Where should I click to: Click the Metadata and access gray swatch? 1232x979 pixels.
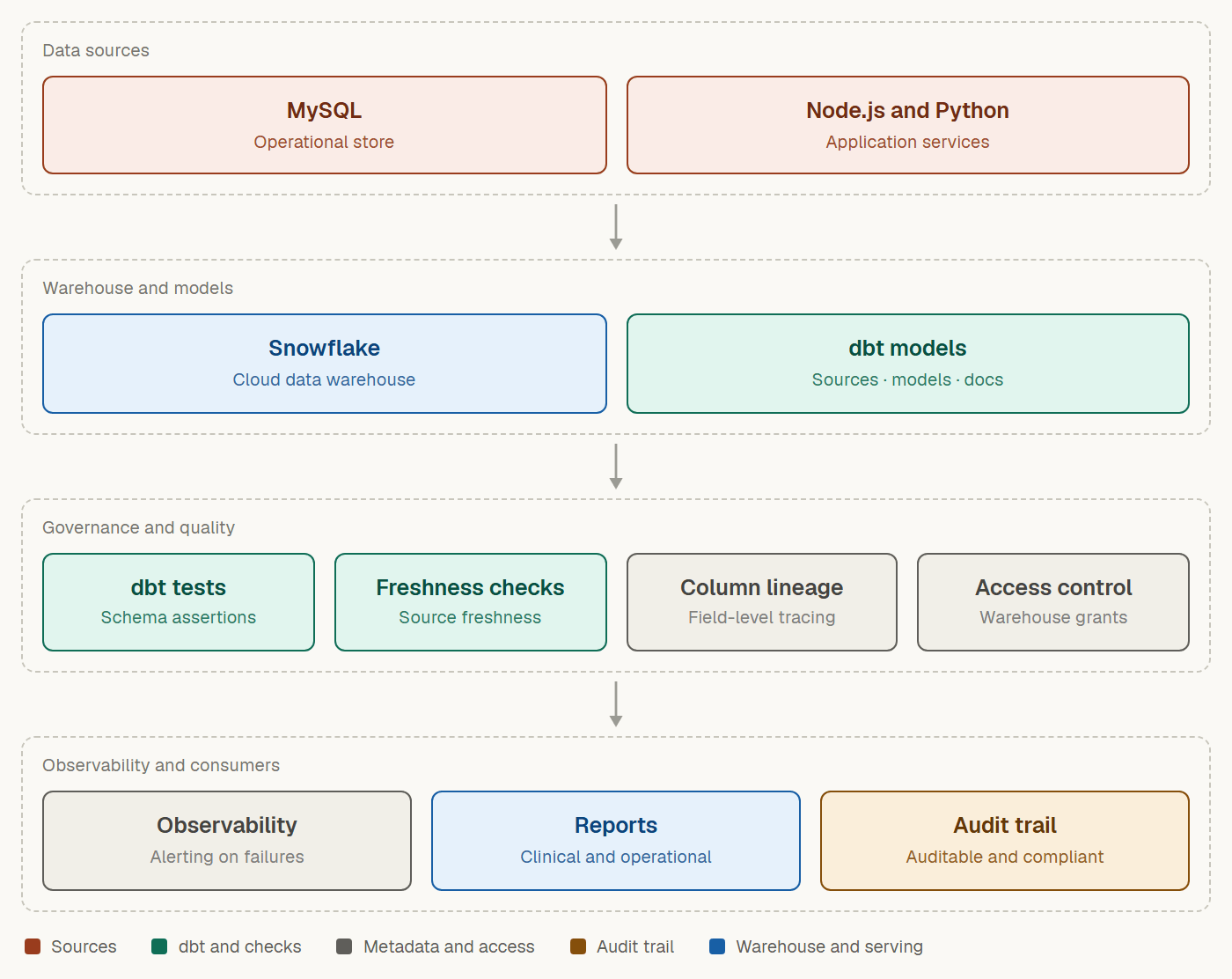(x=344, y=946)
